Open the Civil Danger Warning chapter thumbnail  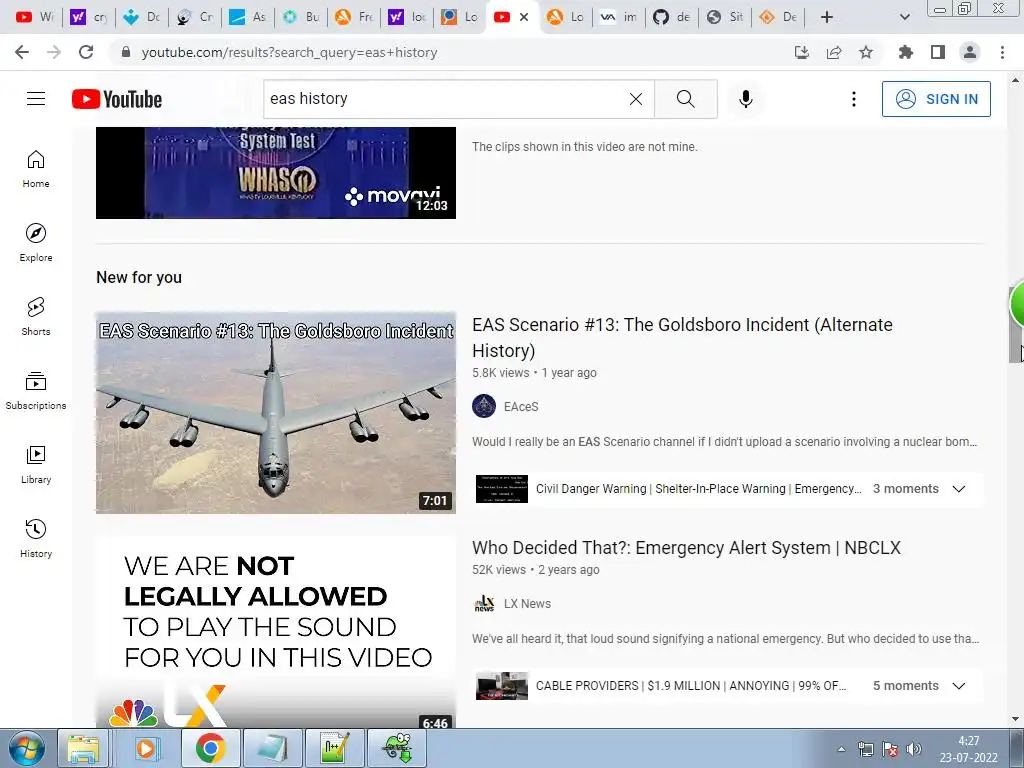click(x=502, y=489)
